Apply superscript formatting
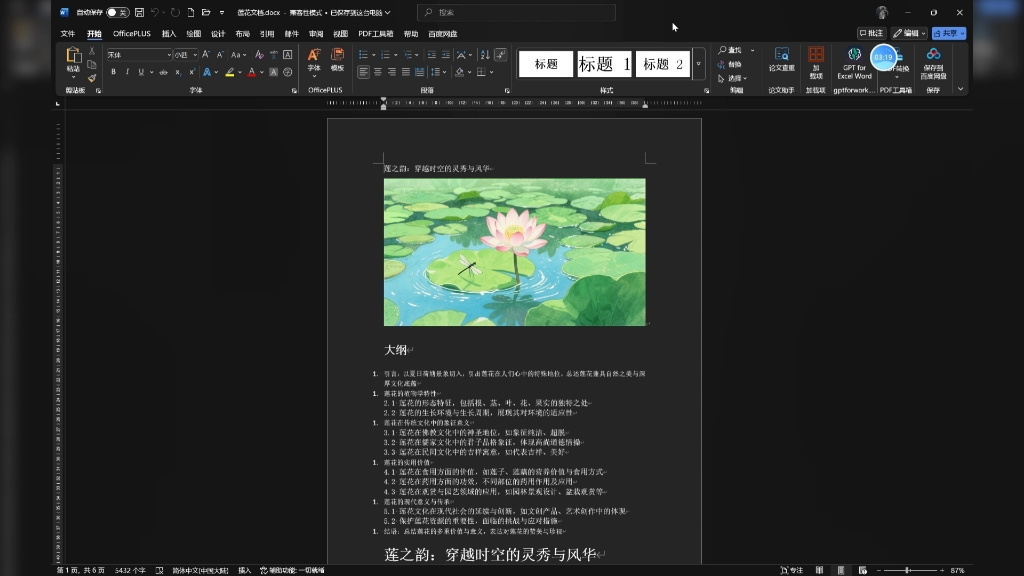The height and width of the screenshot is (576, 1024). pos(191,72)
